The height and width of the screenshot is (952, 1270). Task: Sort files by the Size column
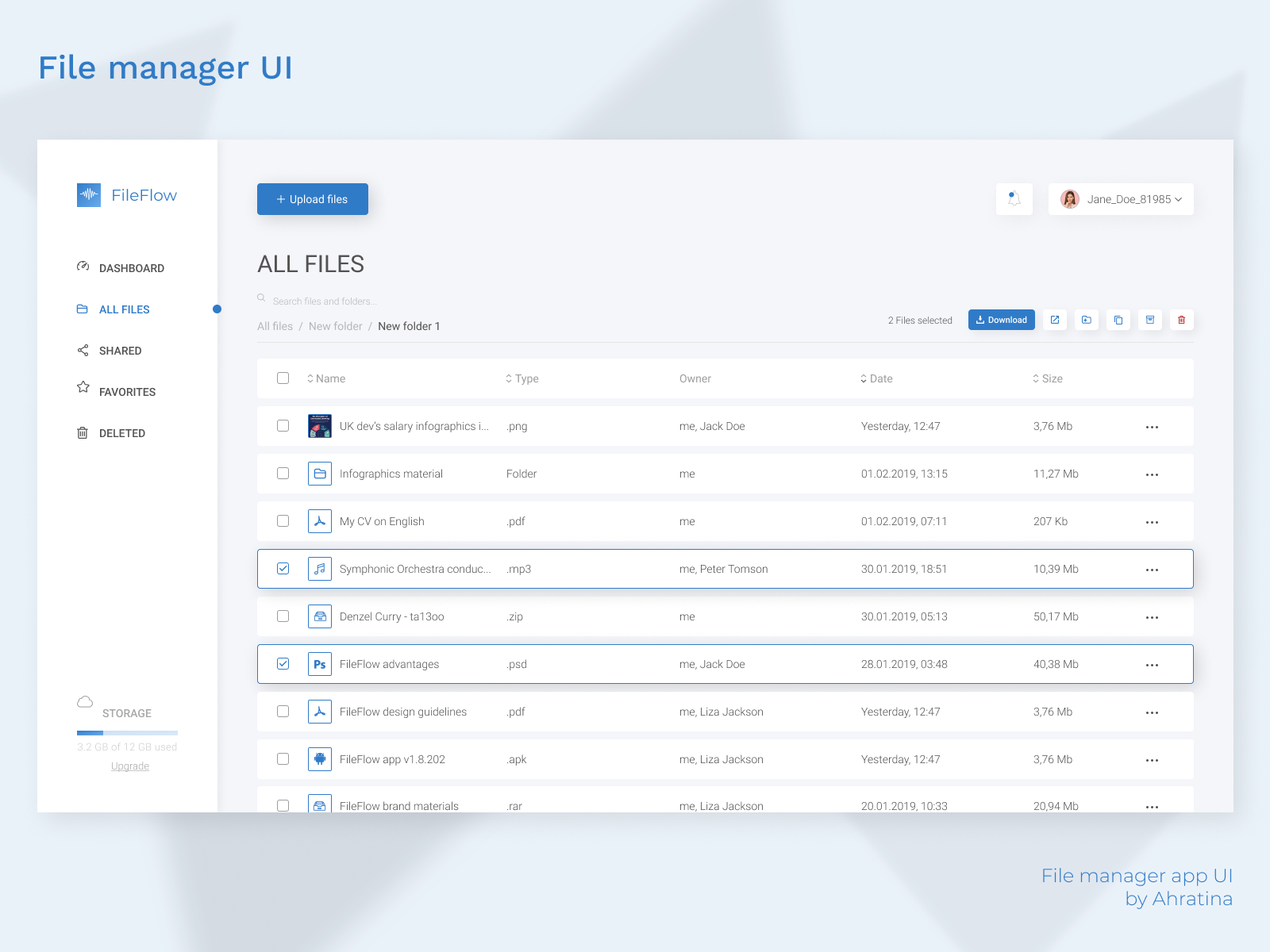1047,378
